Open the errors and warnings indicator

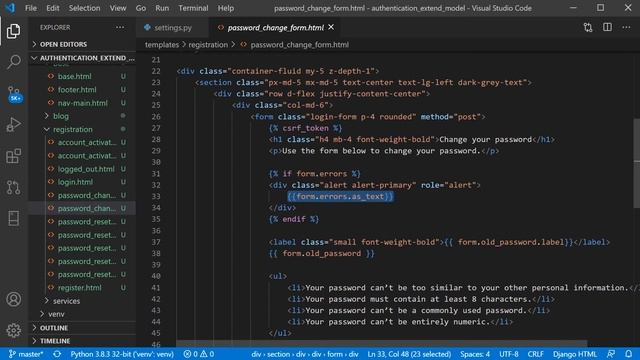pyautogui.click(x=199, y=354)
